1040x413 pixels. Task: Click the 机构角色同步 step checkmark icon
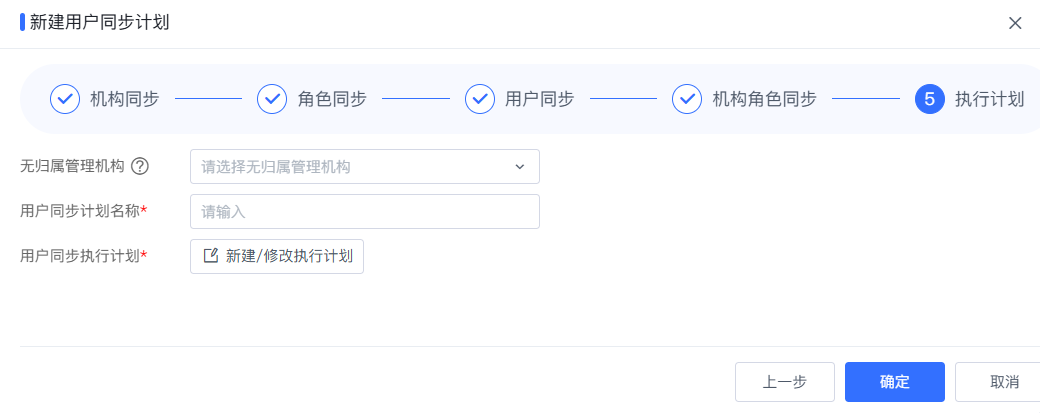pyautogui.click(x=687, y=99)
